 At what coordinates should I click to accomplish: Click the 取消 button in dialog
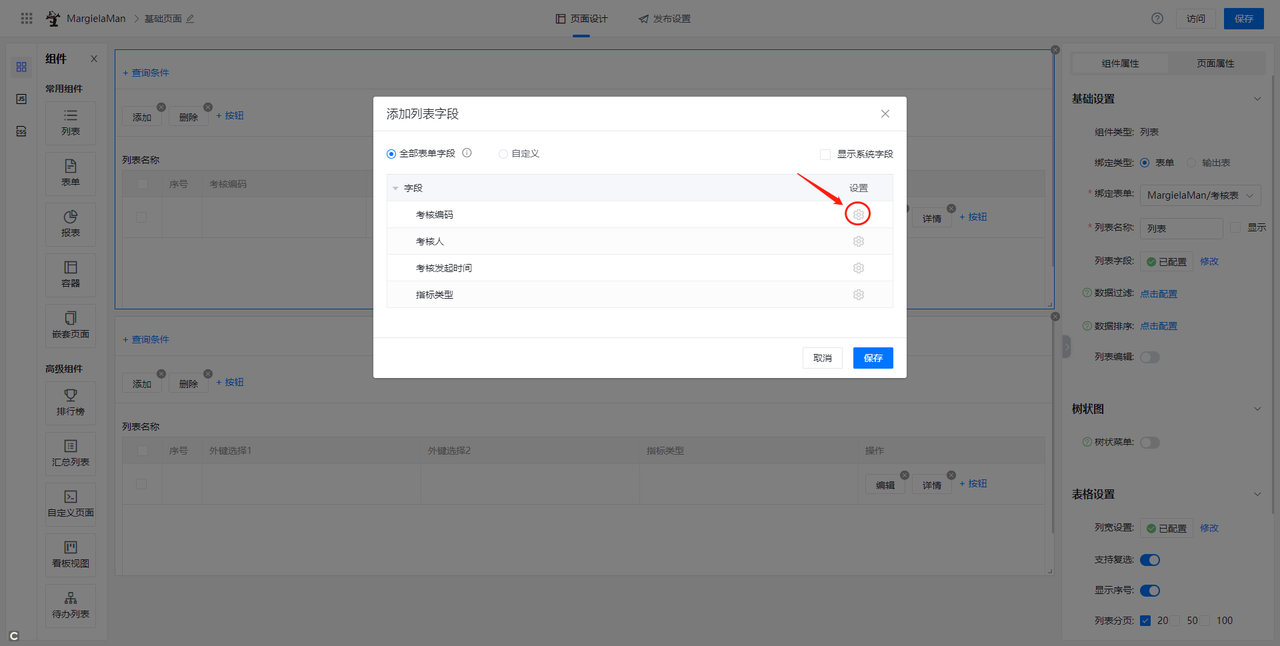(x=822, y=358)
